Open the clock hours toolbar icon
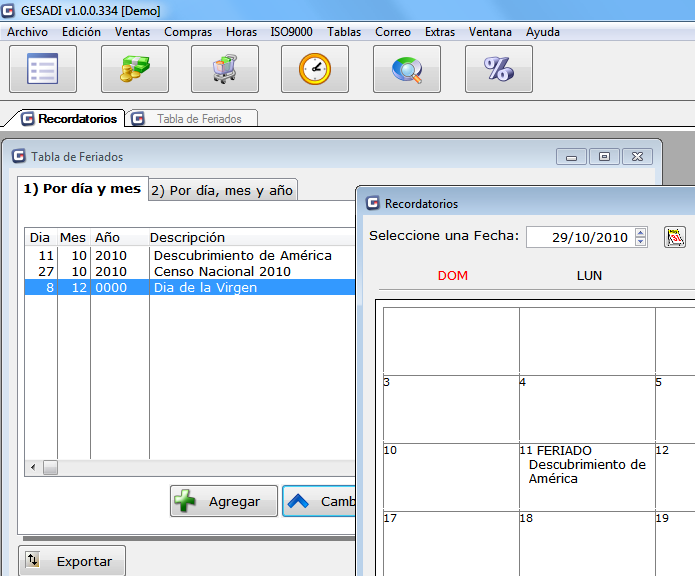 coord(315,69)
